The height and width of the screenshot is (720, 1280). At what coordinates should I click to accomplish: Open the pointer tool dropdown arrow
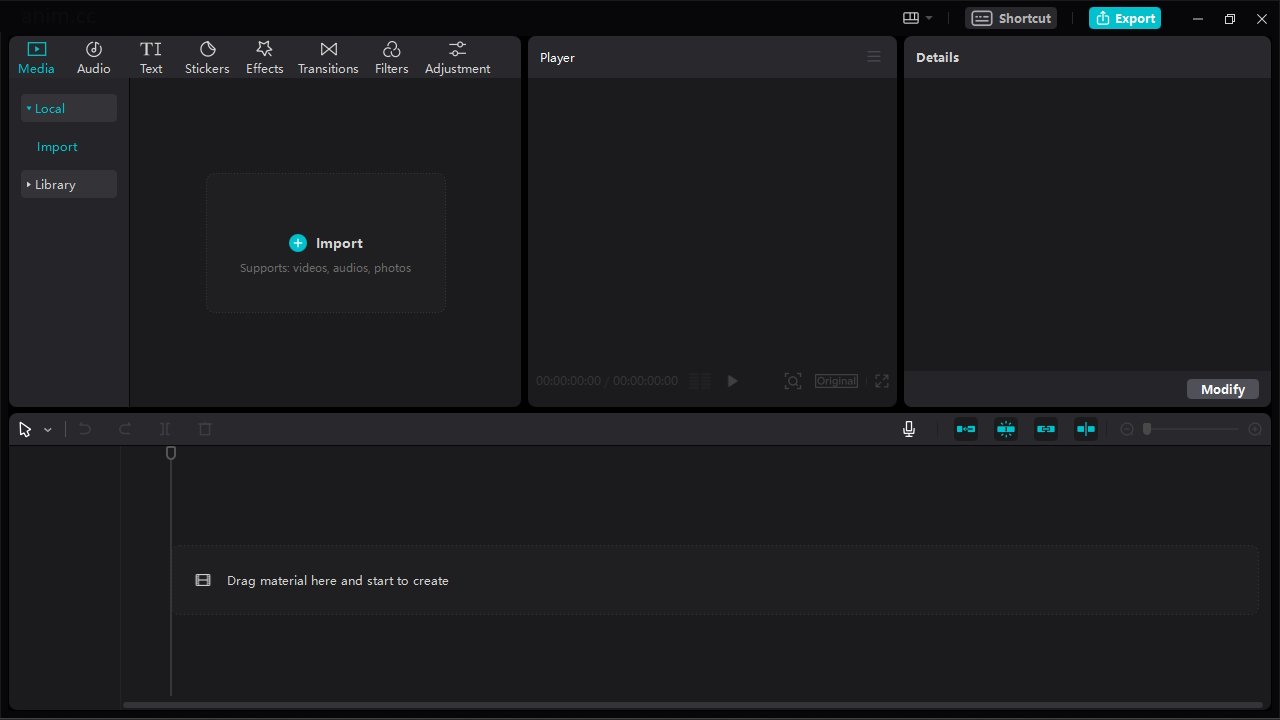coord(48,430)
